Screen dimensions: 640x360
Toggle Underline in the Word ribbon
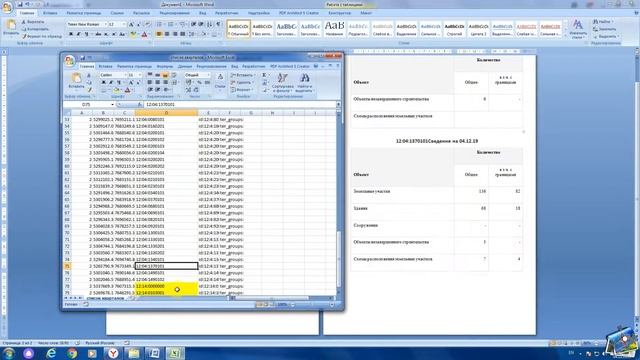[x=86, y=34]
